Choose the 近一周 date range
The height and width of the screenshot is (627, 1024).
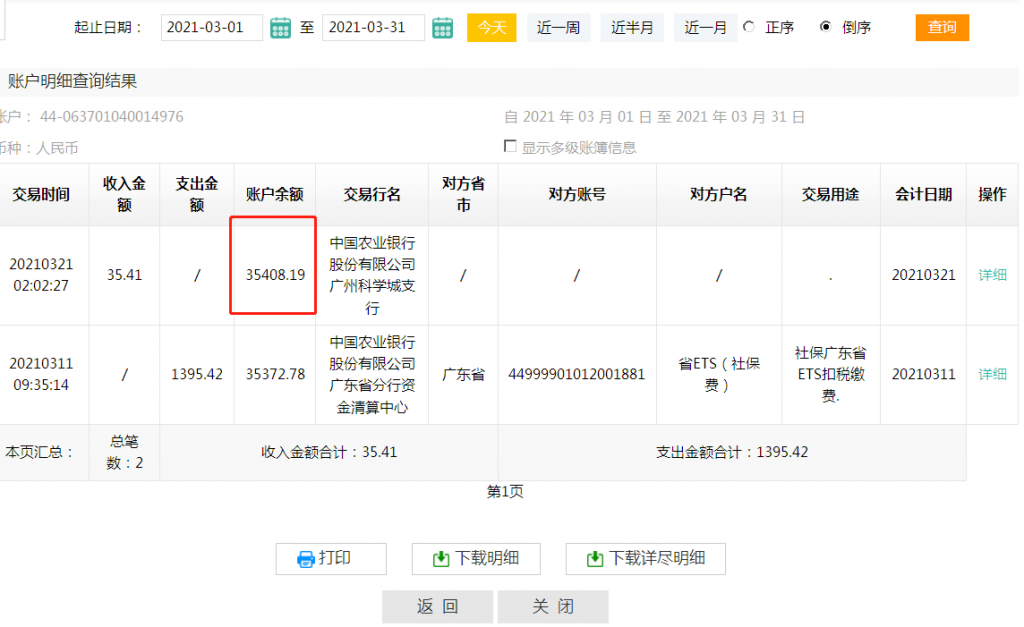coord(558,28)
